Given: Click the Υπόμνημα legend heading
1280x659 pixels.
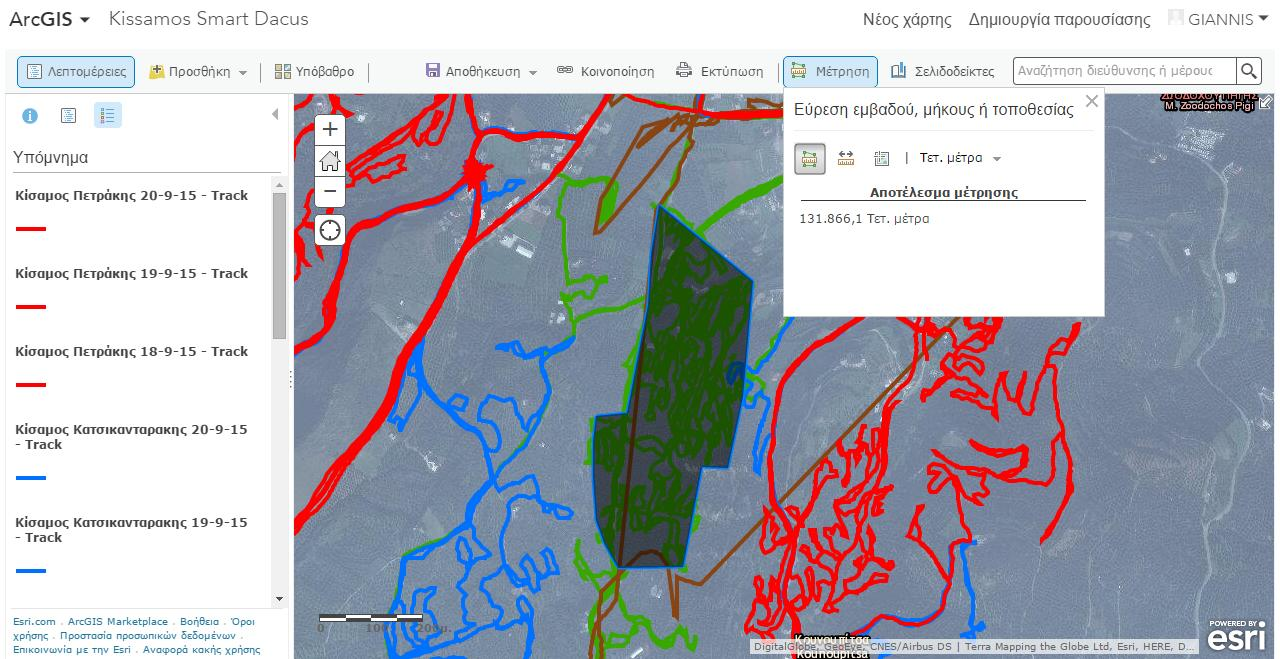Looking at the screenshot, I should [50, 157].
